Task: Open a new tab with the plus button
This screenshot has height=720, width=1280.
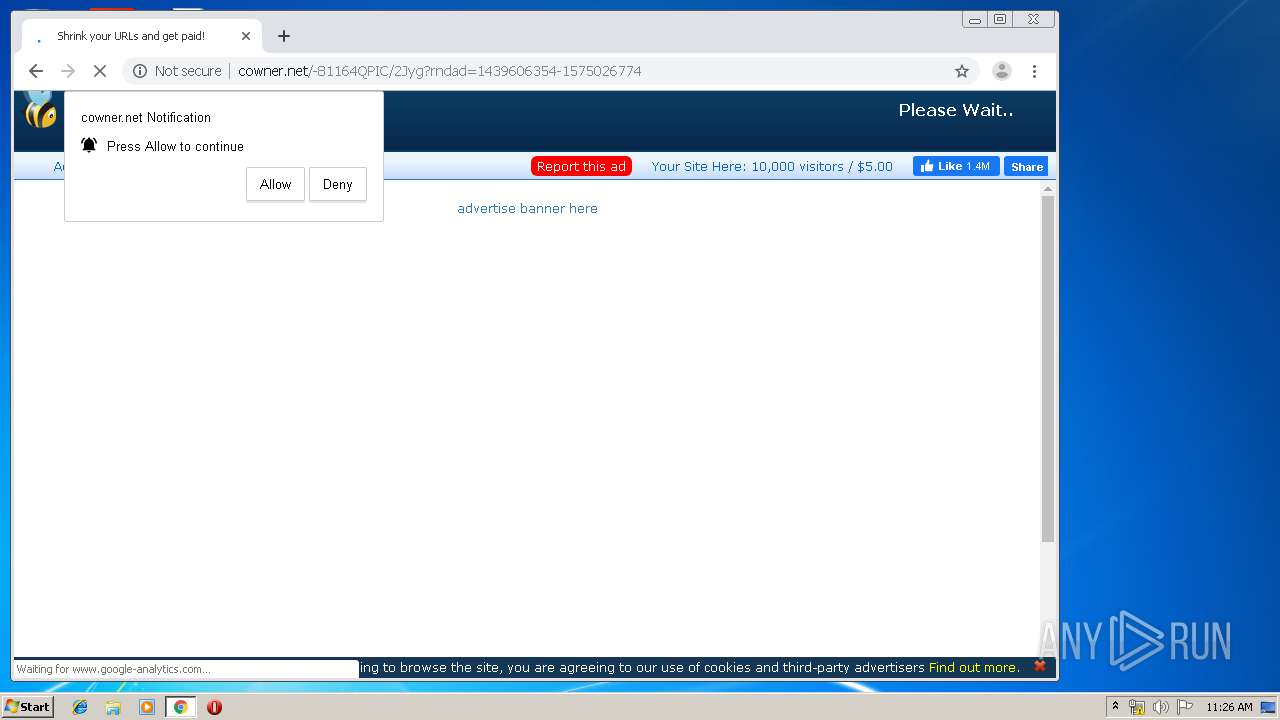Action: (284, 36)
